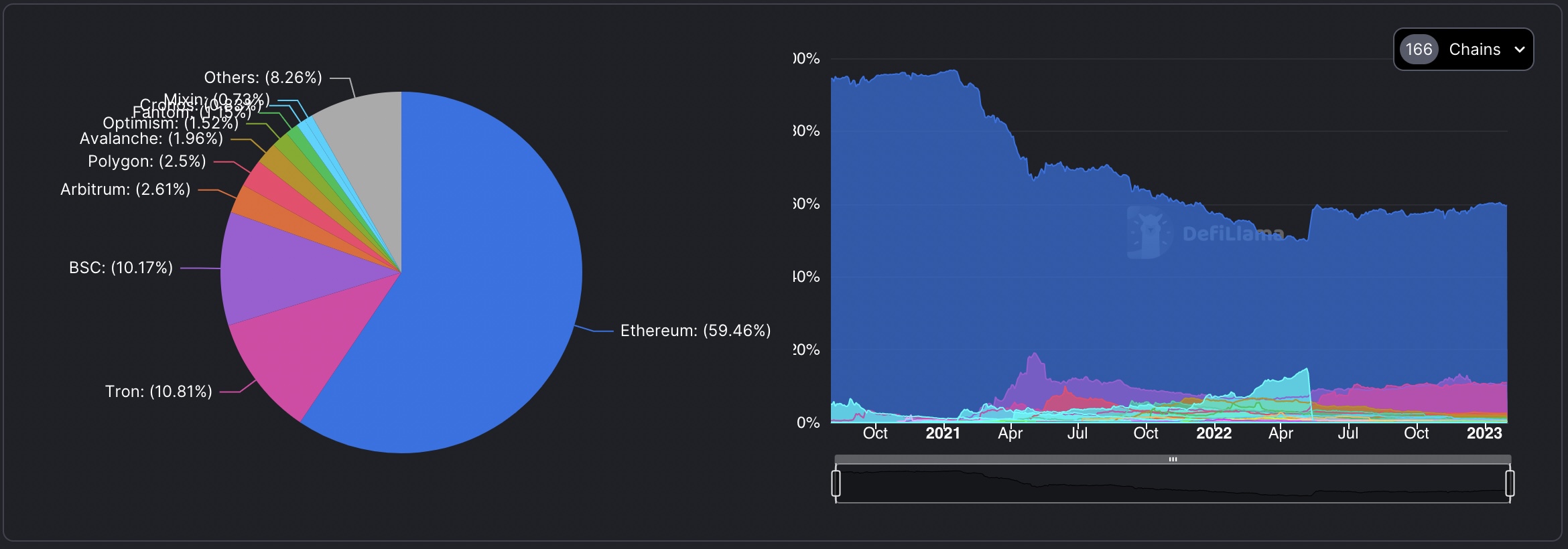Click the DefiLlama llama watermark logo

coord(1148,233)
